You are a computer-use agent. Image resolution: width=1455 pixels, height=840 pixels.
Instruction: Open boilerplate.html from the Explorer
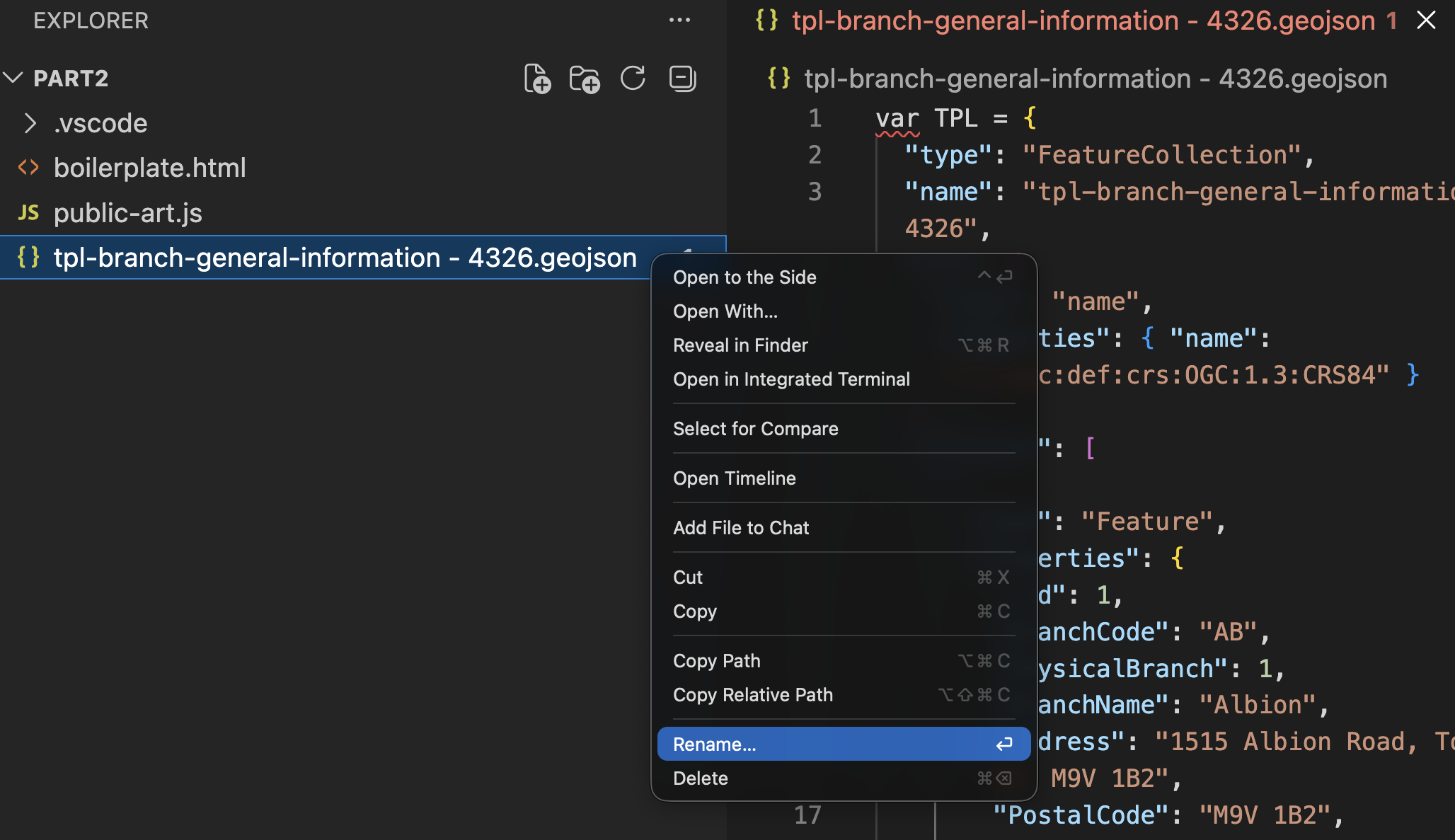(x=150, y=168)
